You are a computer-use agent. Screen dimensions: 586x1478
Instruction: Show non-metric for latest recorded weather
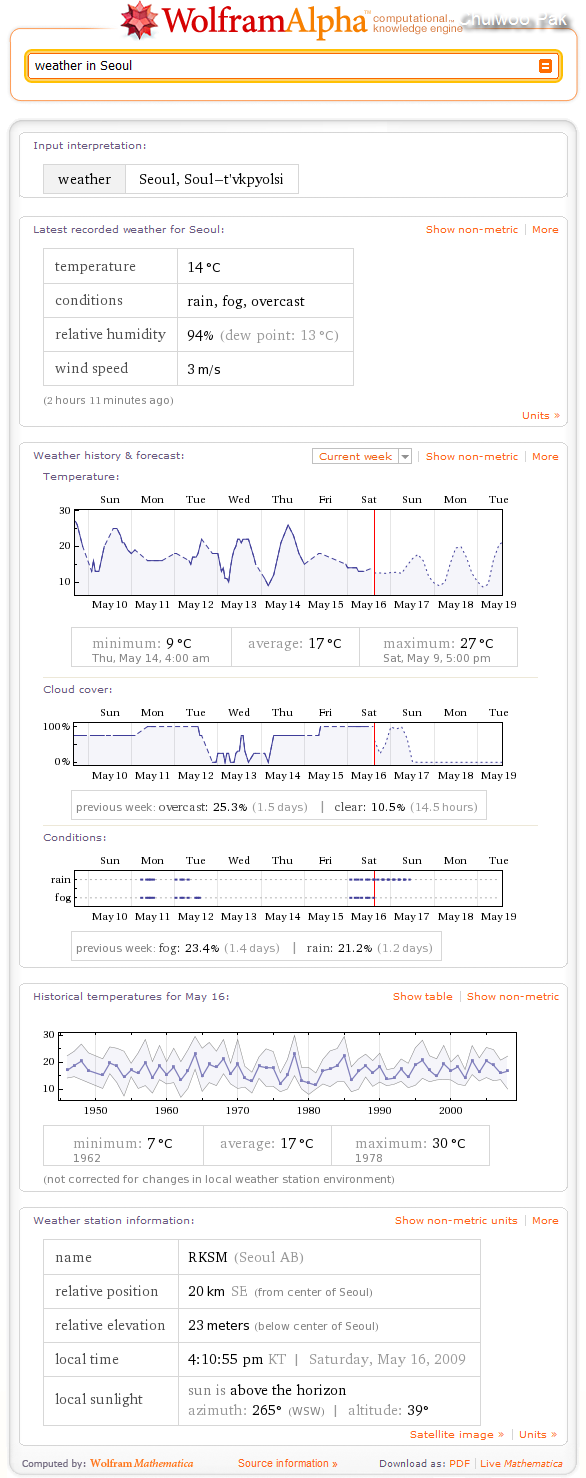472,230
